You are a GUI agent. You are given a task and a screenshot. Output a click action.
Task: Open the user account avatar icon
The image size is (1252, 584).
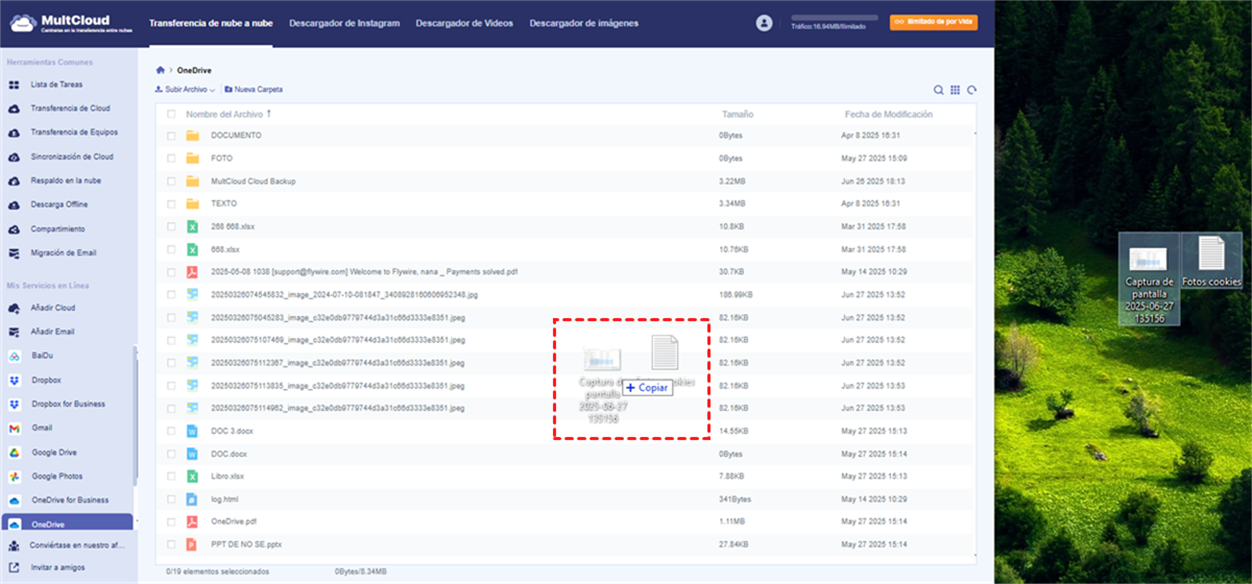click(765, 23)
